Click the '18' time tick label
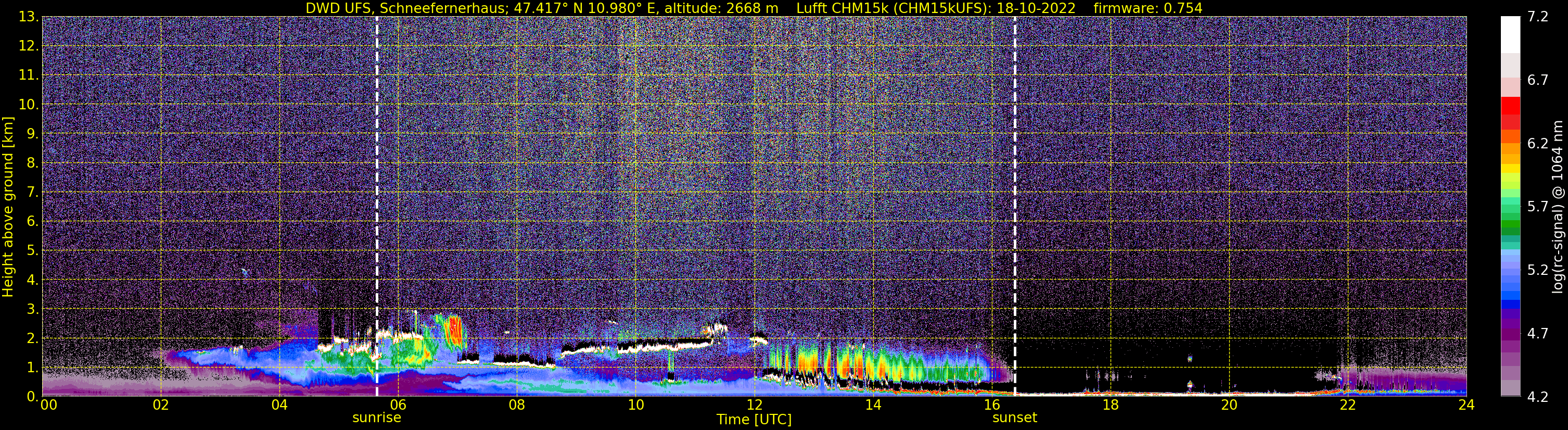 click(x=1110, y=405)
